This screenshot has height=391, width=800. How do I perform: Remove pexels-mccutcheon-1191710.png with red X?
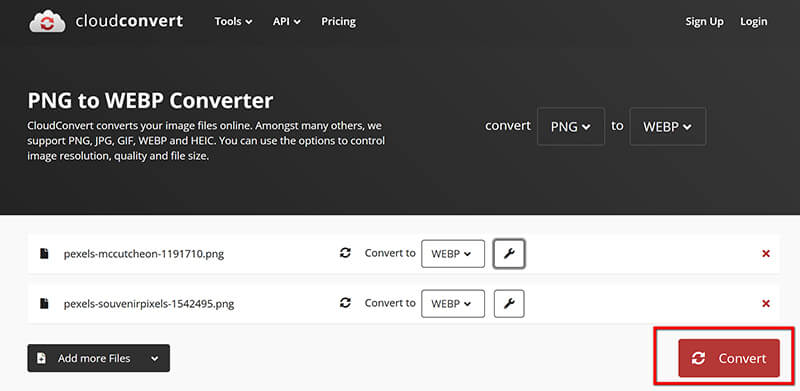[766, 254]
